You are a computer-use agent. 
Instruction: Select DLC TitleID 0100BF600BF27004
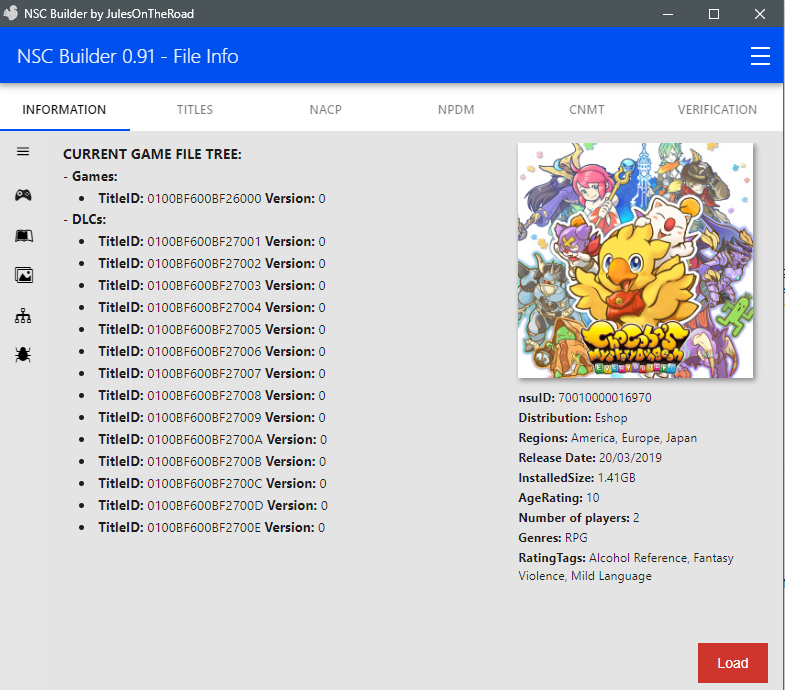coord(212,307)
